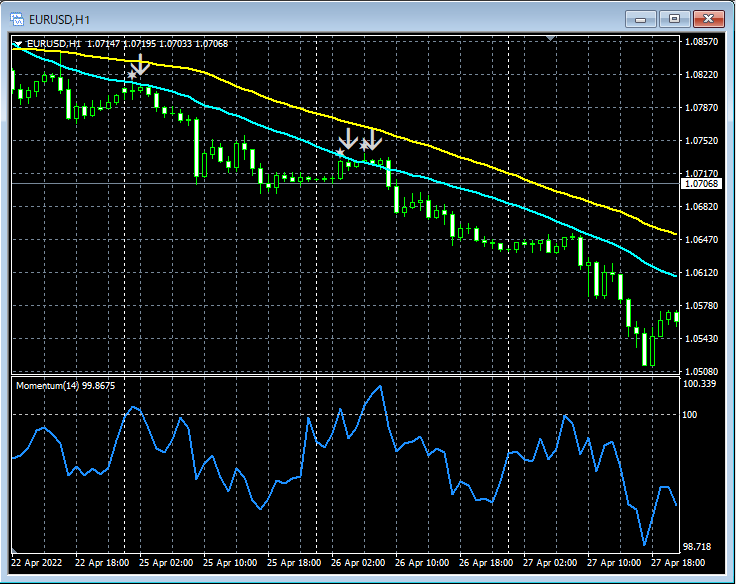Click the 100 level label in Momentum pane
737x584 pixels.
point(690,414)
